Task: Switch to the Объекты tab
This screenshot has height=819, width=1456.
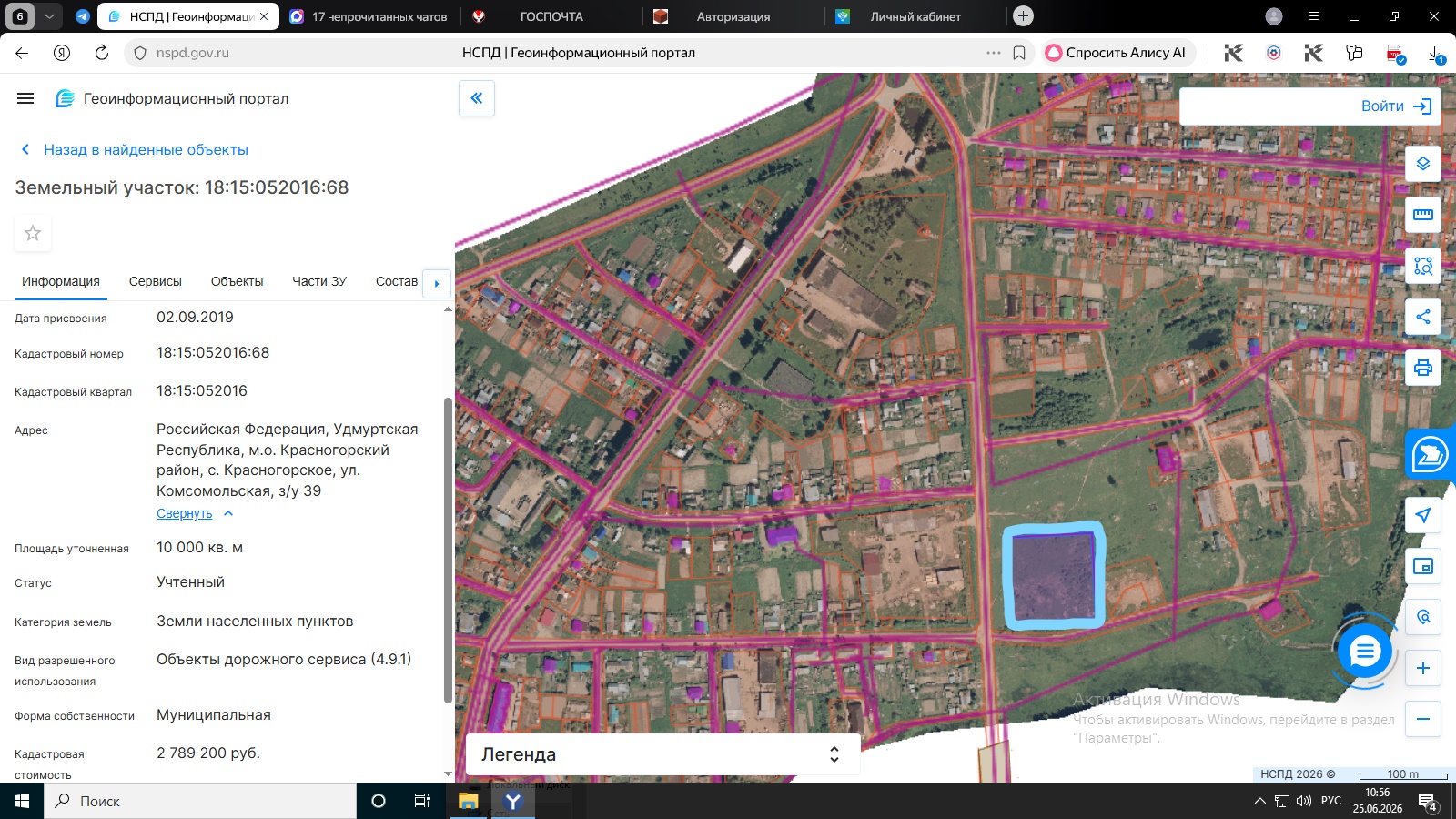Action: point(237,281)
